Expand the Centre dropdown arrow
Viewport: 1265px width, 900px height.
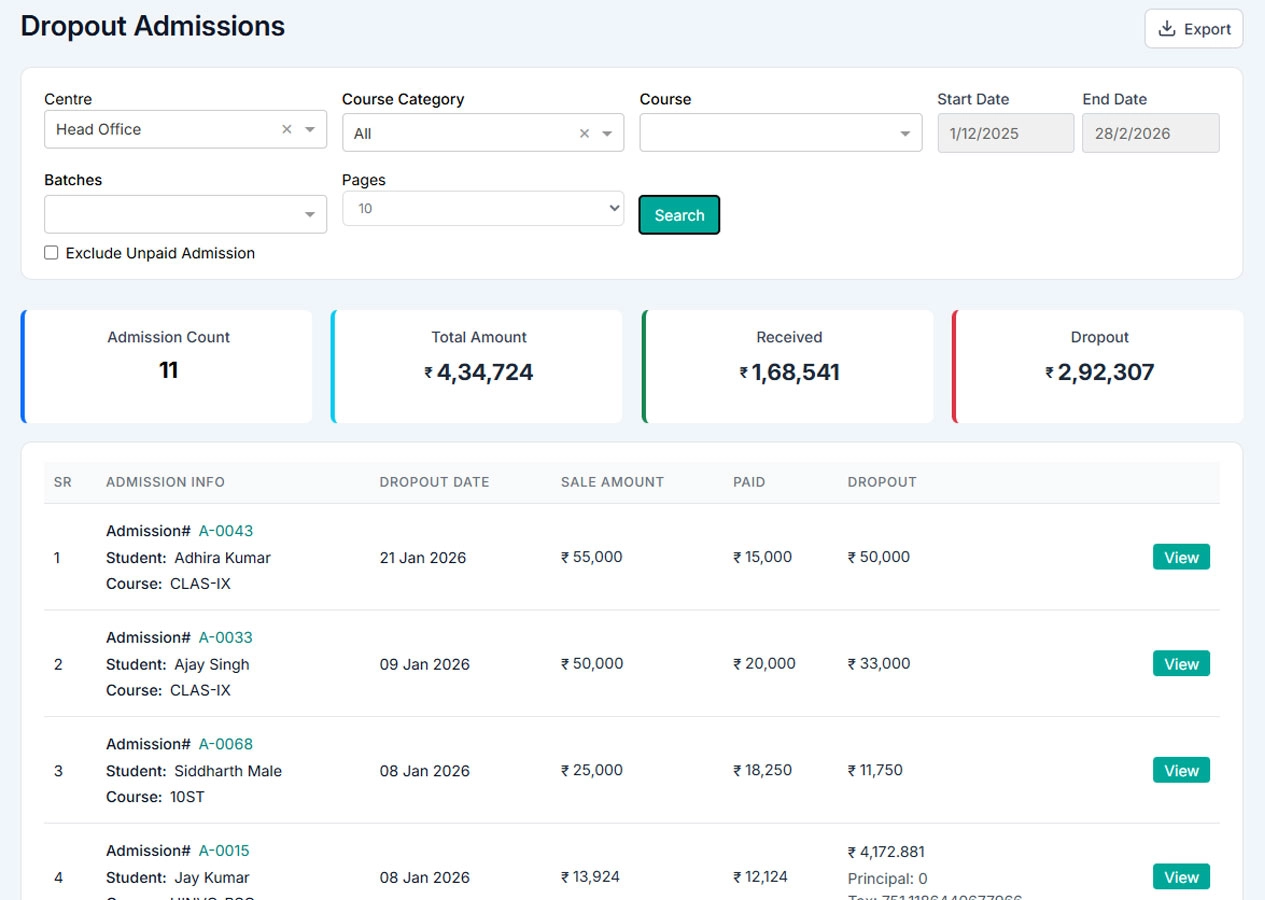click(x=310, y=129)
